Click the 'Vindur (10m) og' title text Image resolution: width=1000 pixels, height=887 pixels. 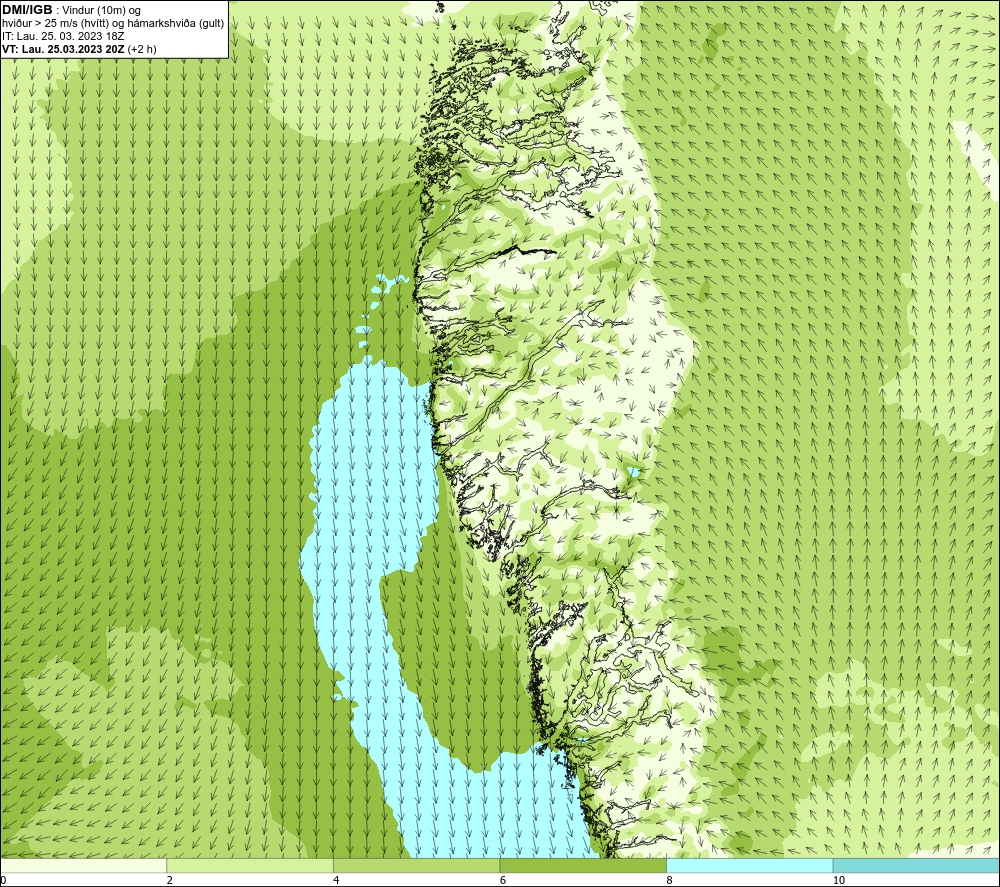(101, 10)
